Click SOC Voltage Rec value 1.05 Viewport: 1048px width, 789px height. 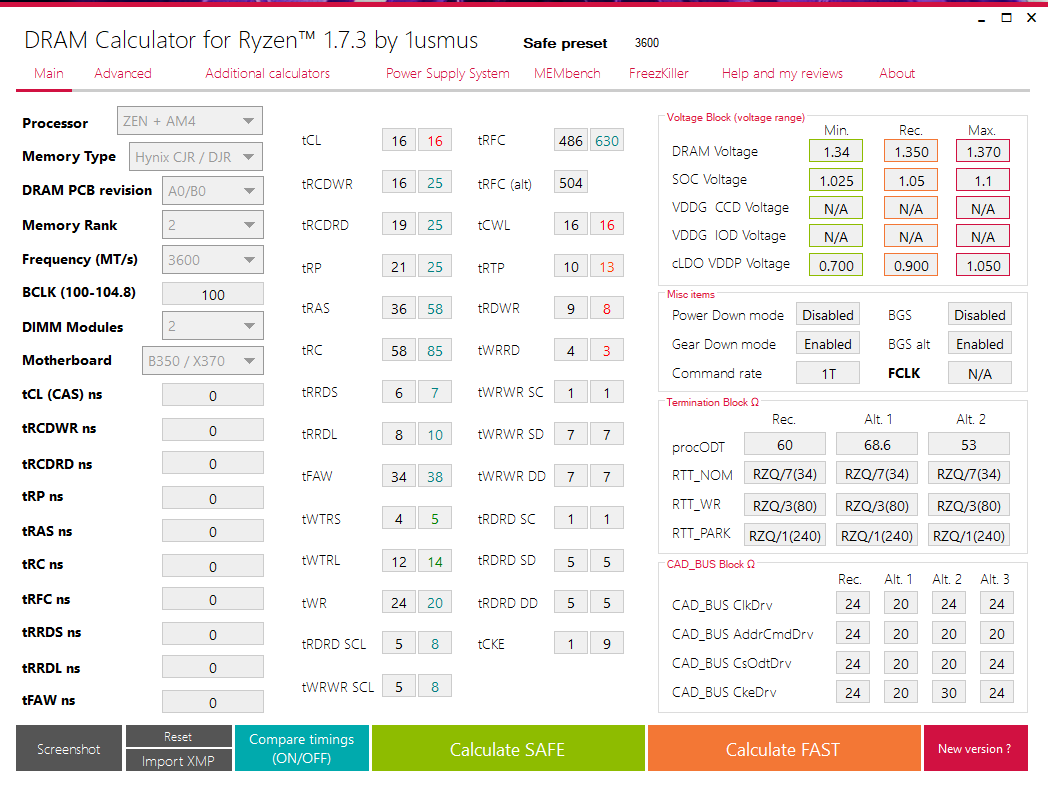[911, 180]
